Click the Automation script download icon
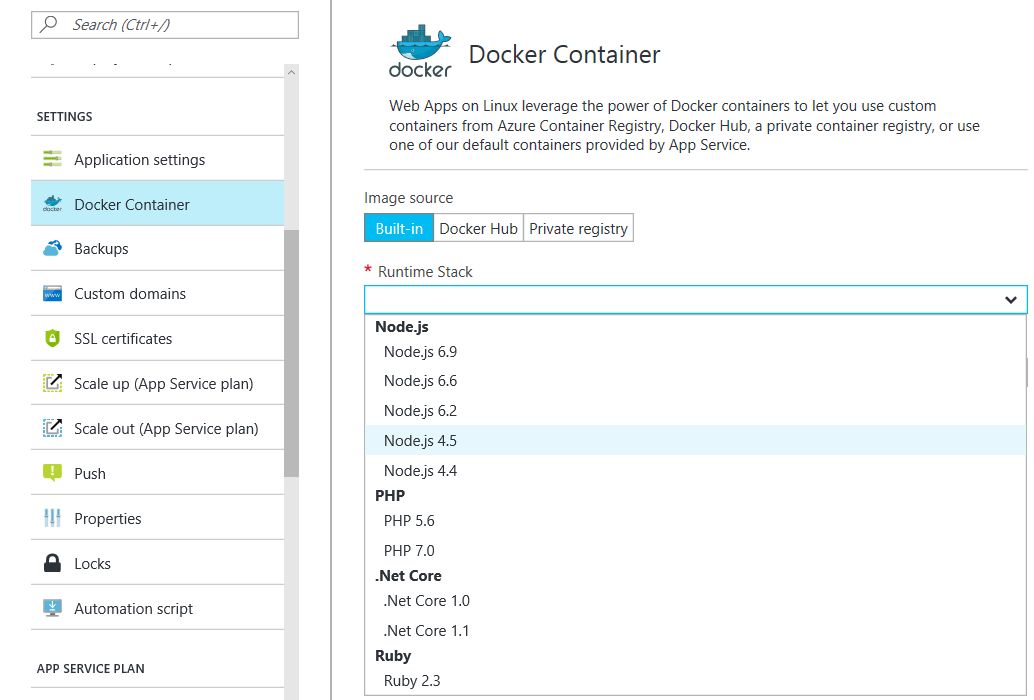This screenshot has width=1034, height=700. point(52,608)
